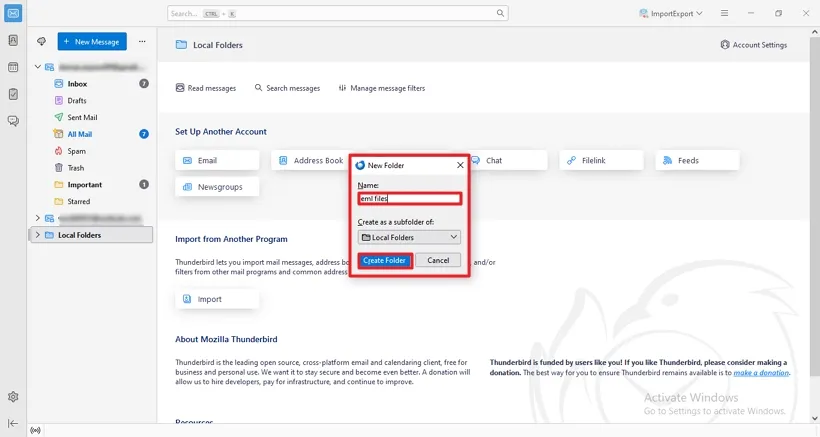Click the Search messages option
The width and height of the screenshot is (820, 437).
point(287,88)
